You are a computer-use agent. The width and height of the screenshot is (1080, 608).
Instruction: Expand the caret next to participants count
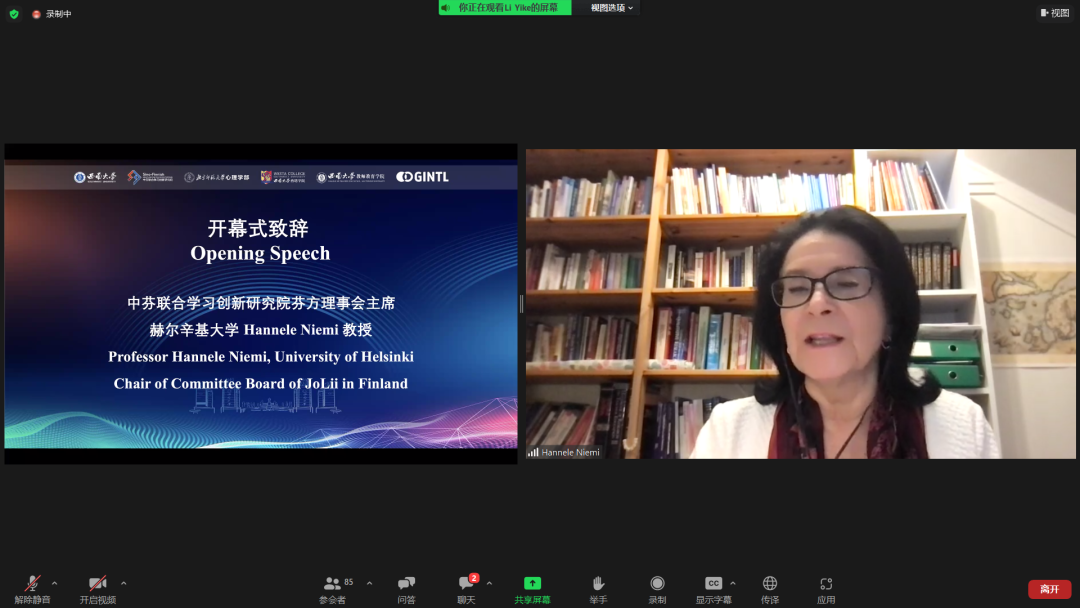click(x=369, y=583)
